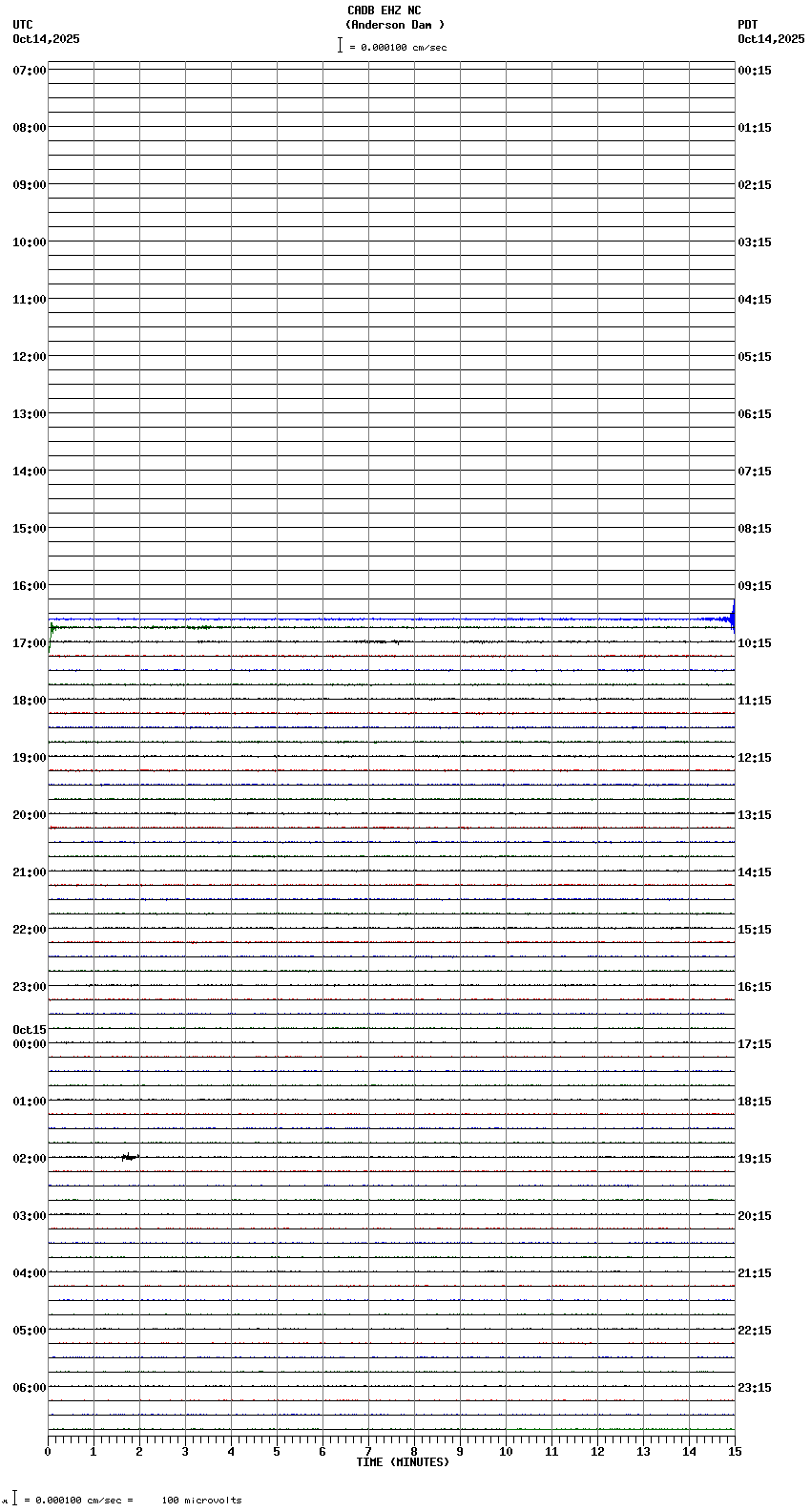The image size is (811, 1512).
Task: Click the 08:00 UTC row label
Action: pyautogui.click(x=30, y=128)
